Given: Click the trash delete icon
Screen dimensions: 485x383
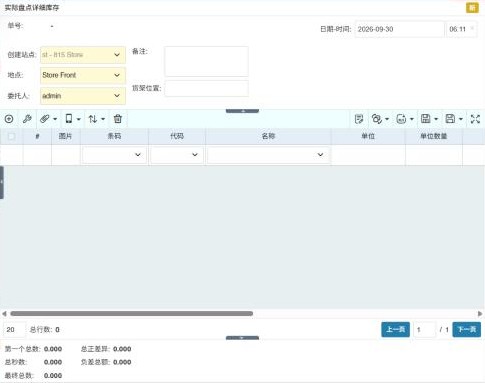Looking at the screenshot, I should click(x=118, y=119).
